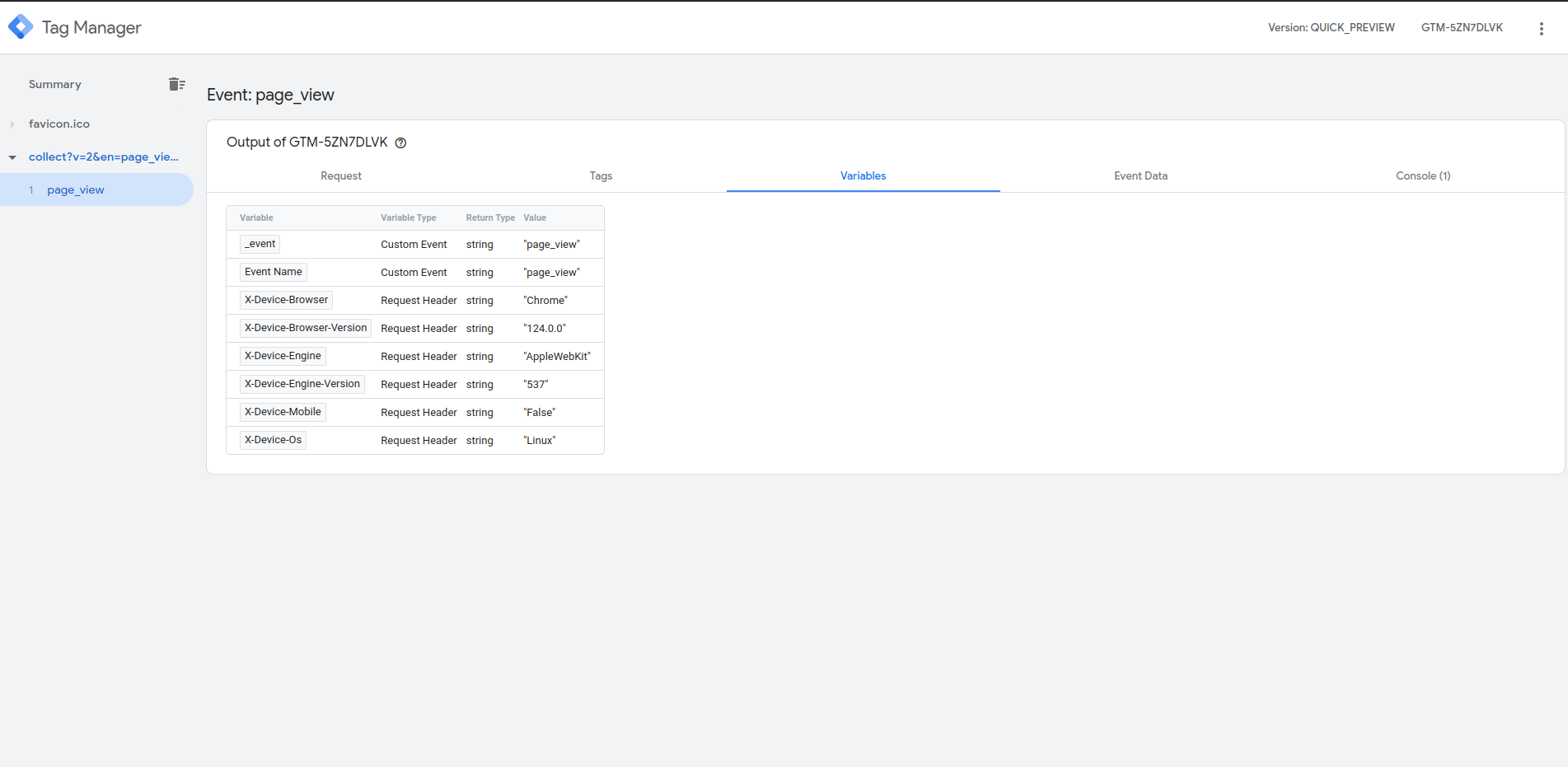Click the GTM-5ZN7DLVK container ID in the header
Viewport: 1568px width, 767px height.
click(1462, 27)
